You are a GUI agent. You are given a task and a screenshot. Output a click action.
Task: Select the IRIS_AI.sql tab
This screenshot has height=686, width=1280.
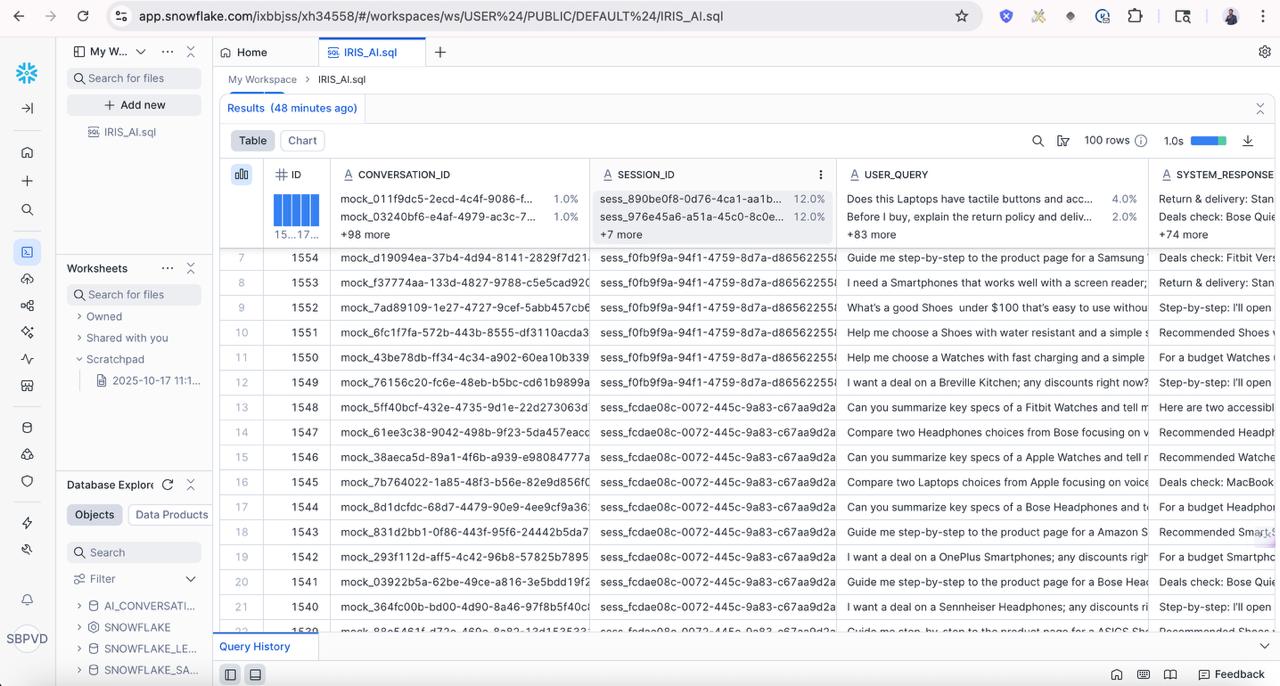tap(371, 52)
